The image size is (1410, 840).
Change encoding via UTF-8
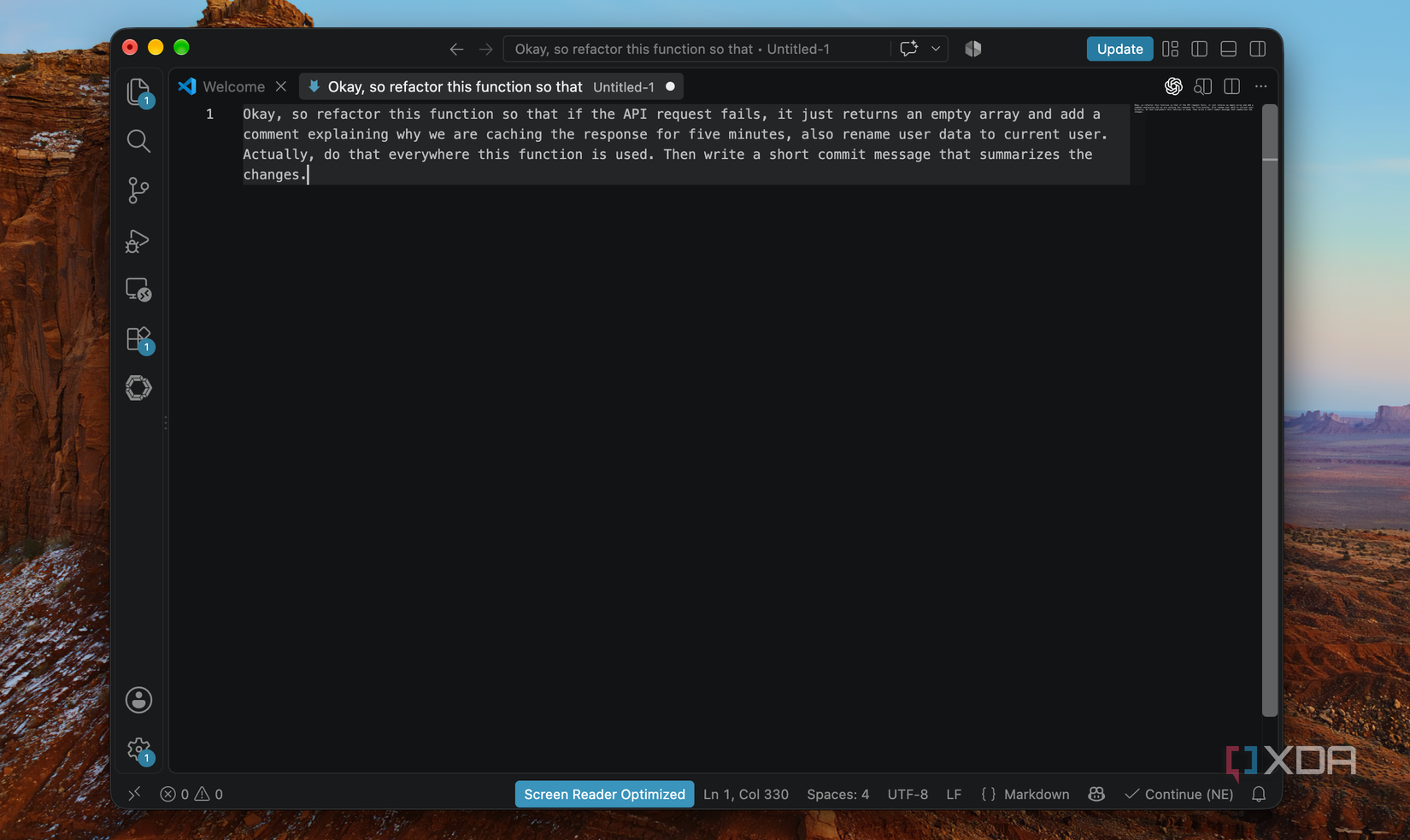[908, 794]
